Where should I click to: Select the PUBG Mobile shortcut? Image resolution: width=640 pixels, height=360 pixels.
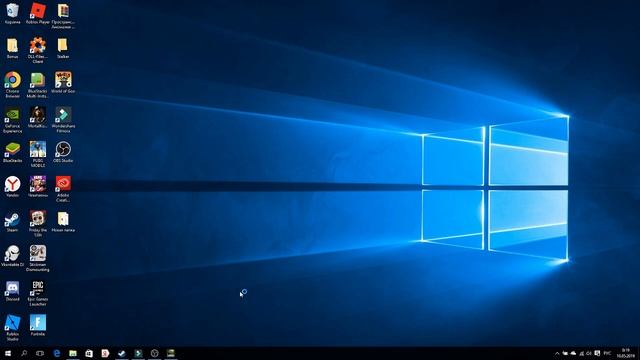coord(38,154)
